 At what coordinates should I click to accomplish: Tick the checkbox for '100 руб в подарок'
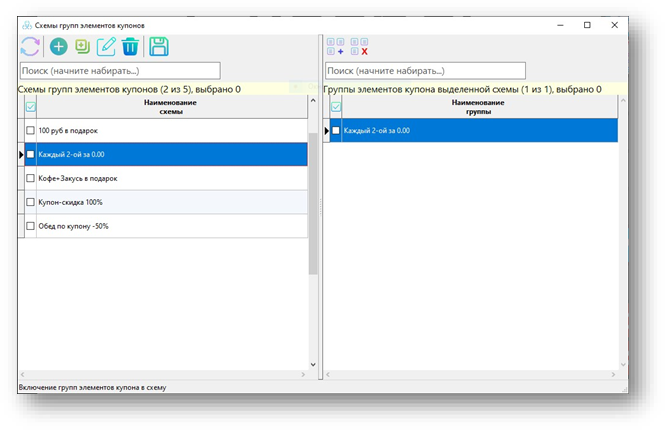[30, 131]
